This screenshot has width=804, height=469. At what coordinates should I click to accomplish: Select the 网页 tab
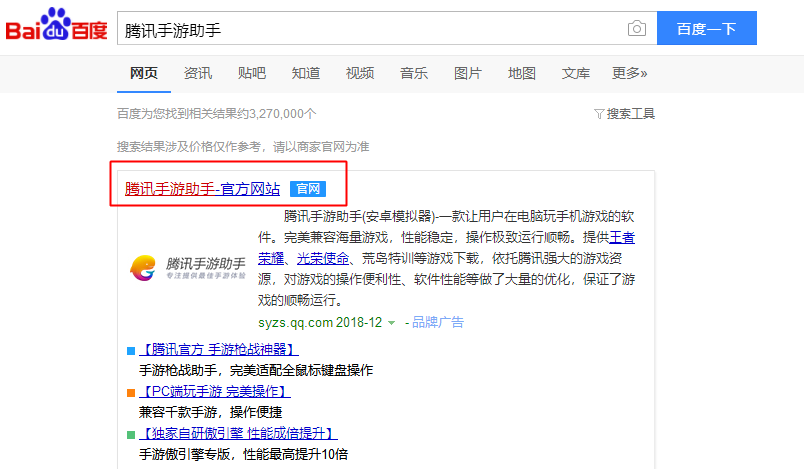144,73
